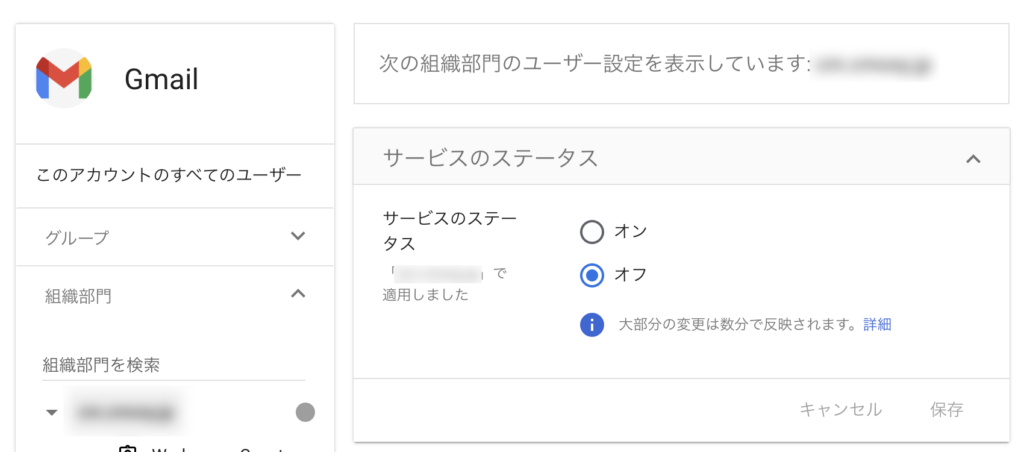Select このアカウントのすべてのユーザー
The height and width of the screenshot is (452, 1024).
pyautogui.click(x=168, y=176)
